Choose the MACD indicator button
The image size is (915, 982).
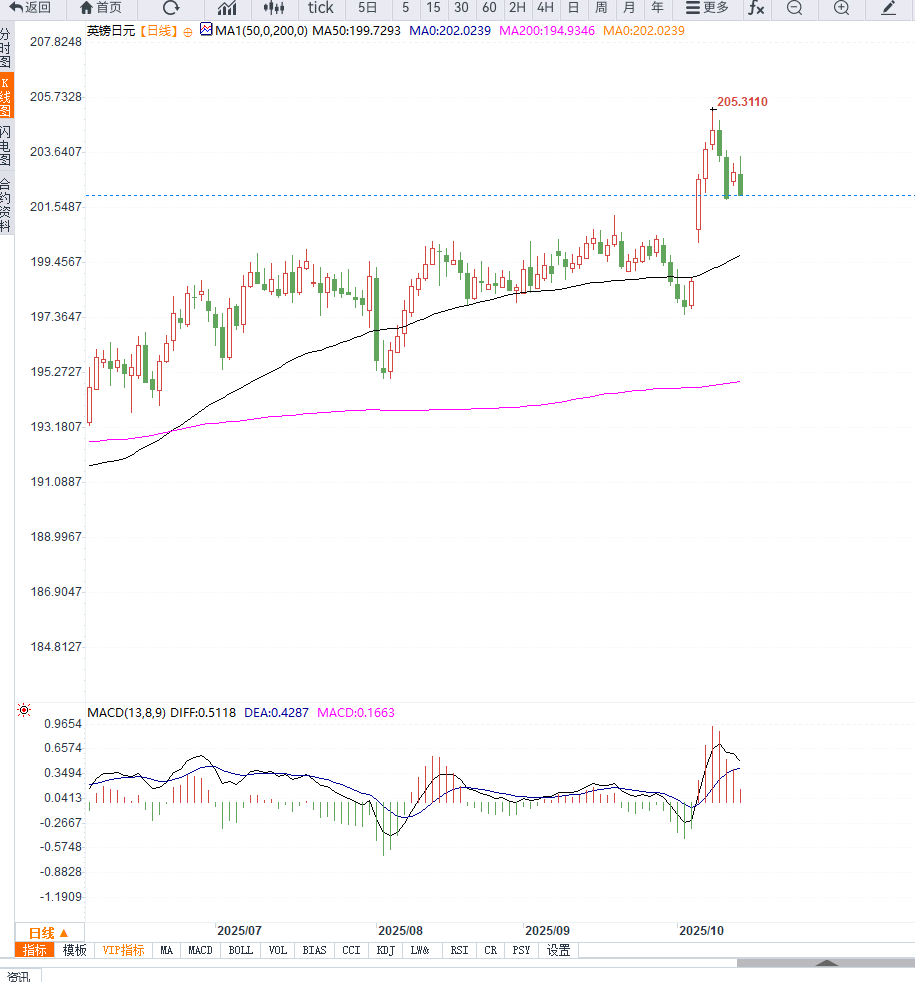pos(200,950)
